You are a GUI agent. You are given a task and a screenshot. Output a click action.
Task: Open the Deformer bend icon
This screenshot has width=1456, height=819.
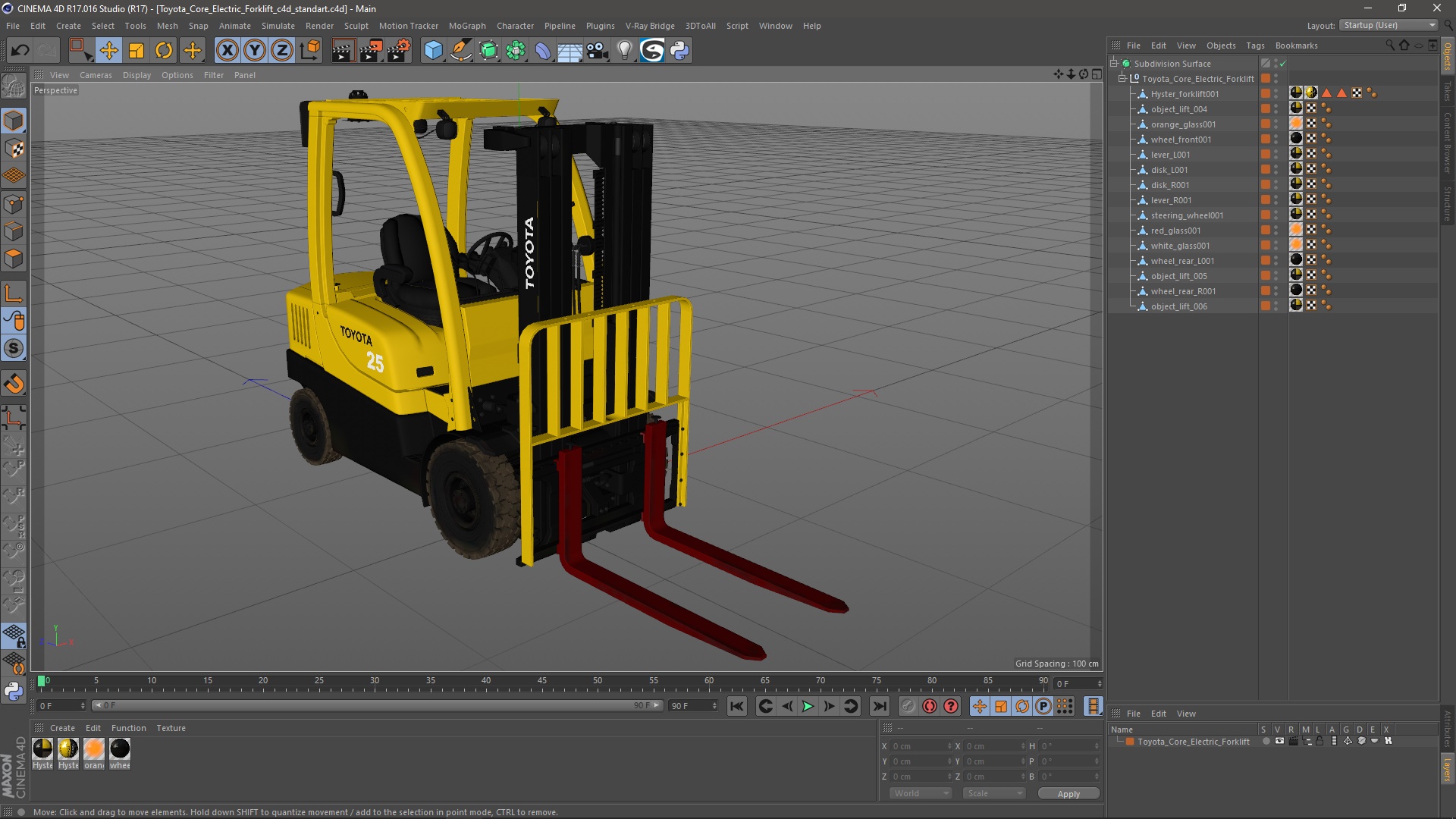543,51
